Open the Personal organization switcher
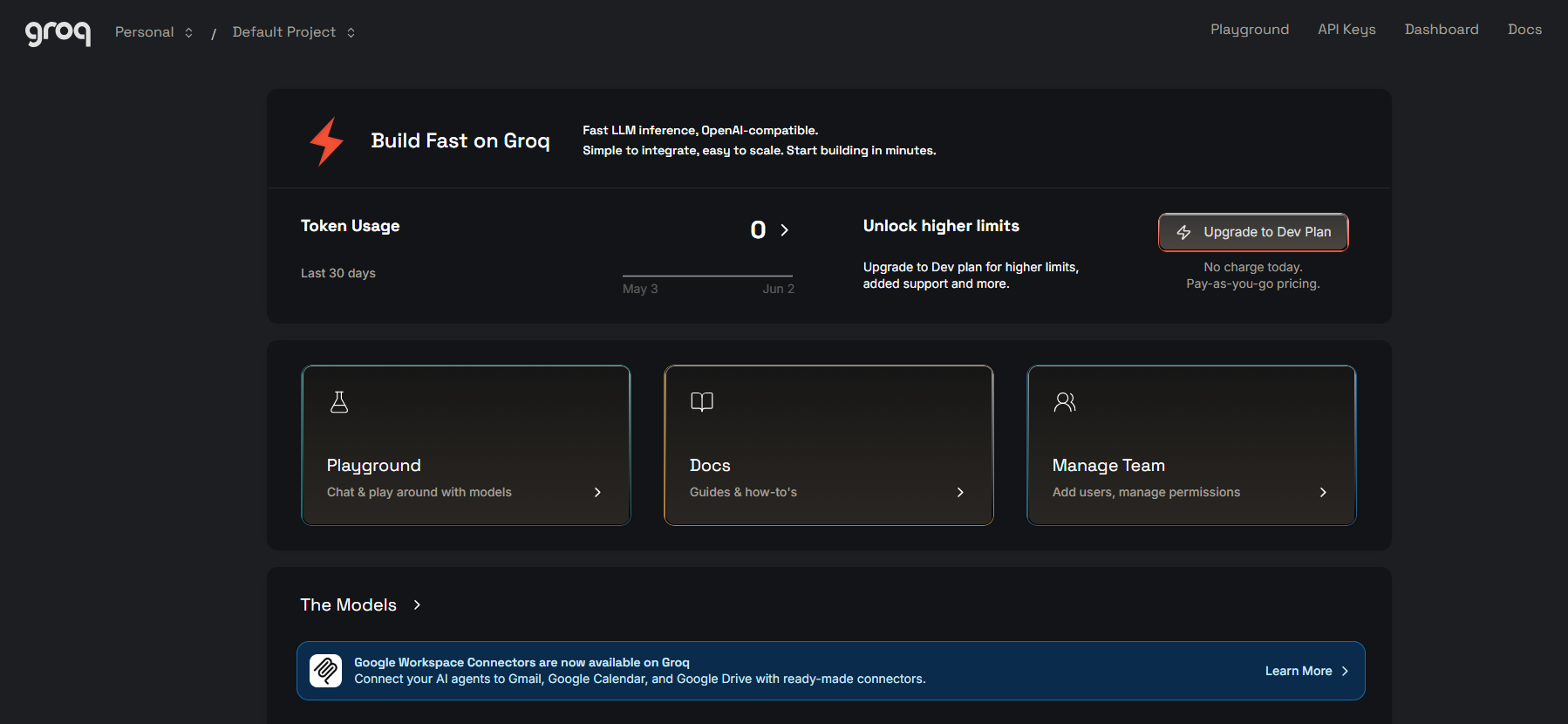Image resolution: width=1568 pixels, height=724 pixels. tap(153, 32)
